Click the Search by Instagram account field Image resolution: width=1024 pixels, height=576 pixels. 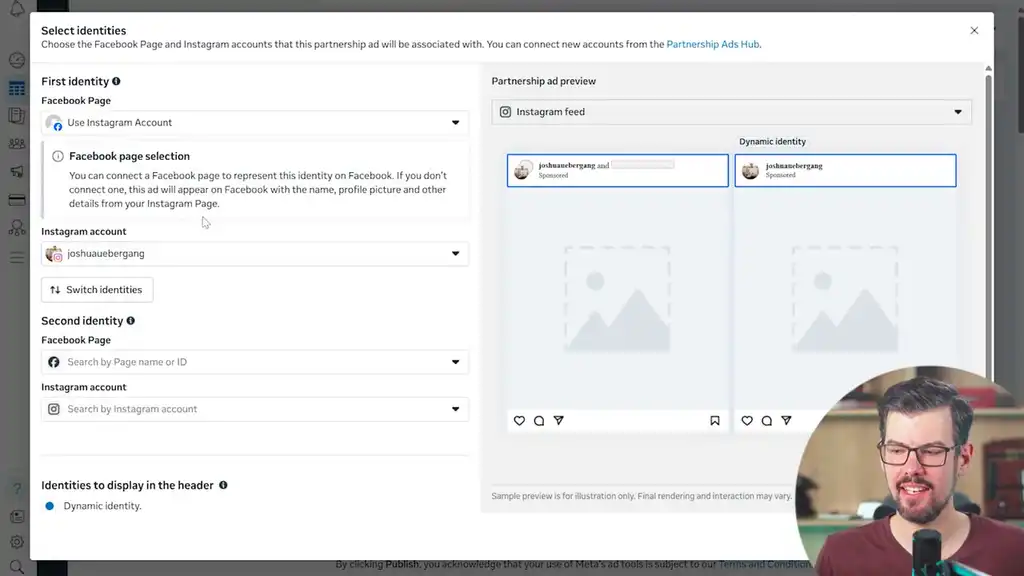click(256, 408)
